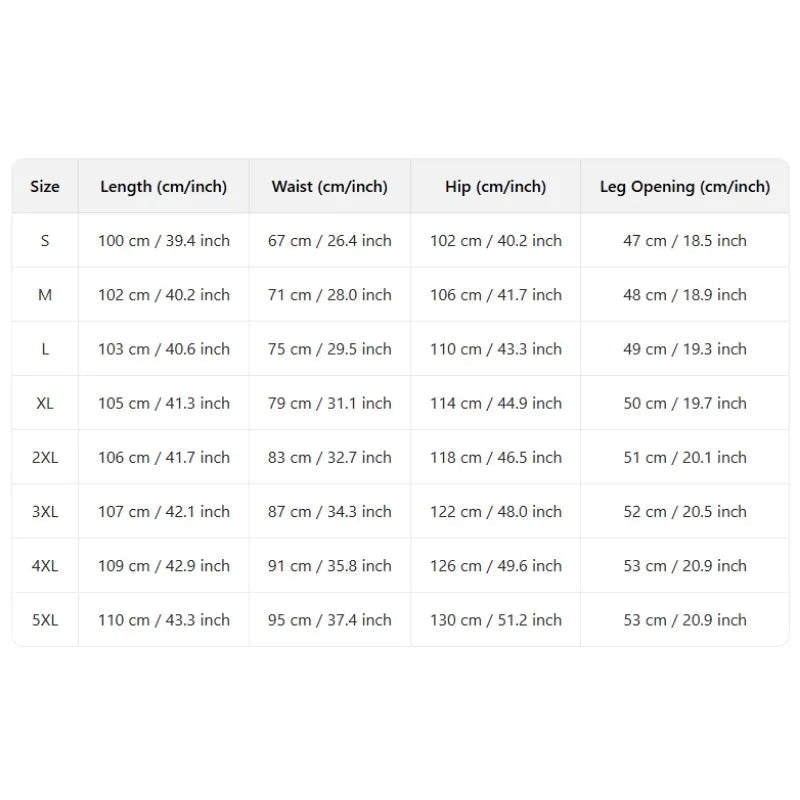
Task: Select the L size row label
Action: (45, 349)
